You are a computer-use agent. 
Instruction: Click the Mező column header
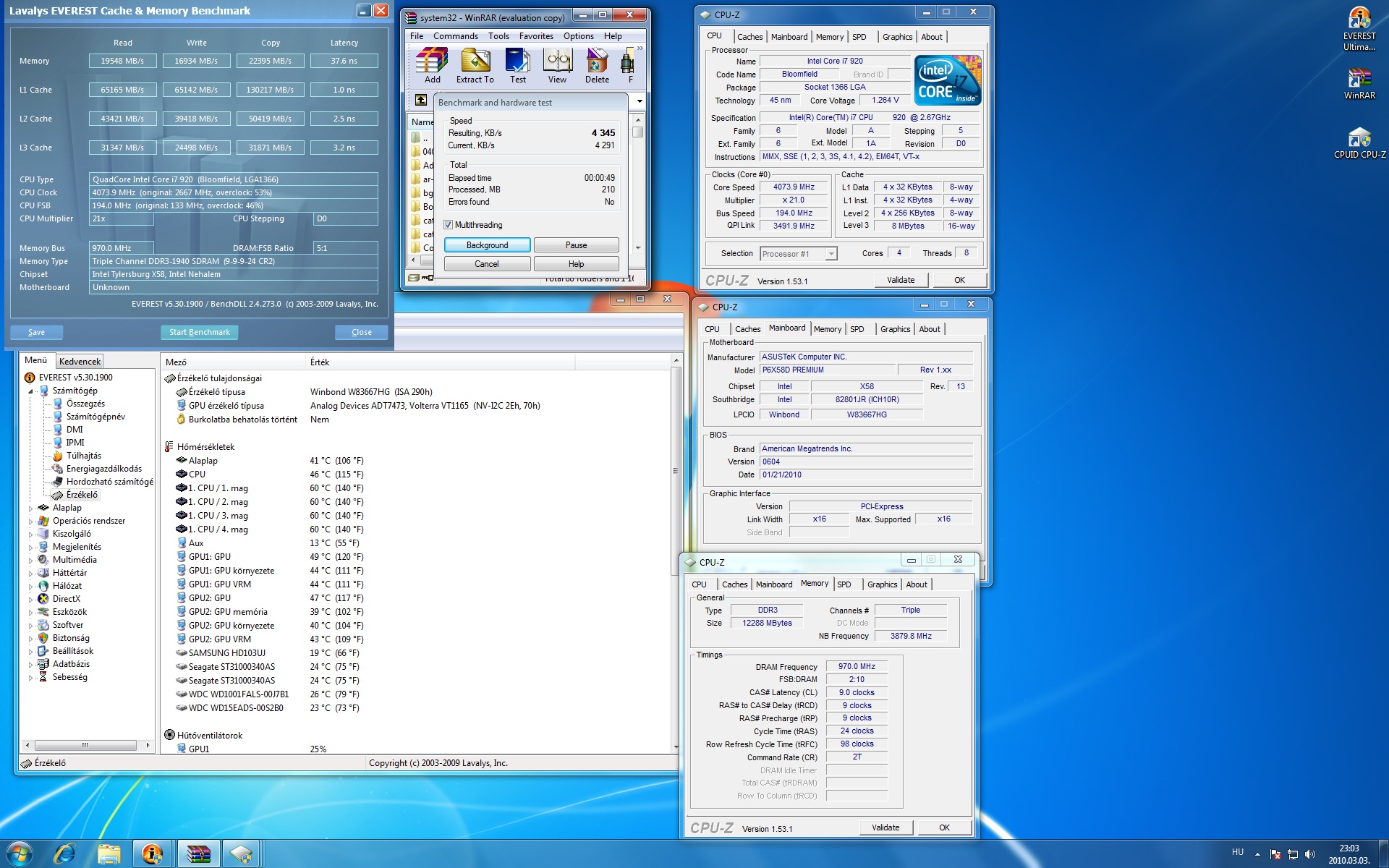click(233, 362)
